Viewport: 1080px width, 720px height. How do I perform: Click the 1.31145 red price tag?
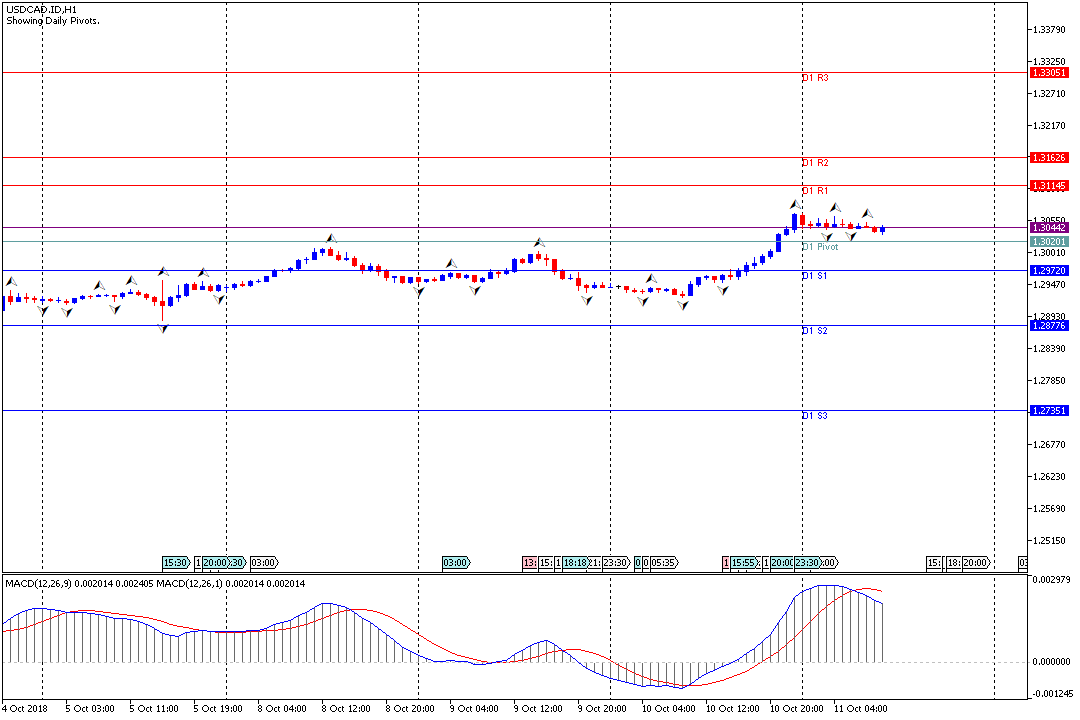click(x=1049, y=186)
